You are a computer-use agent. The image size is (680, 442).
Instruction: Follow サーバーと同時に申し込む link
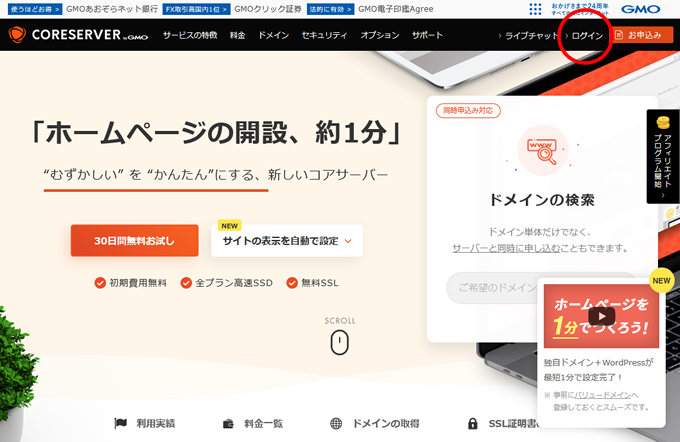pyautogui.click(x=506, y=248)
